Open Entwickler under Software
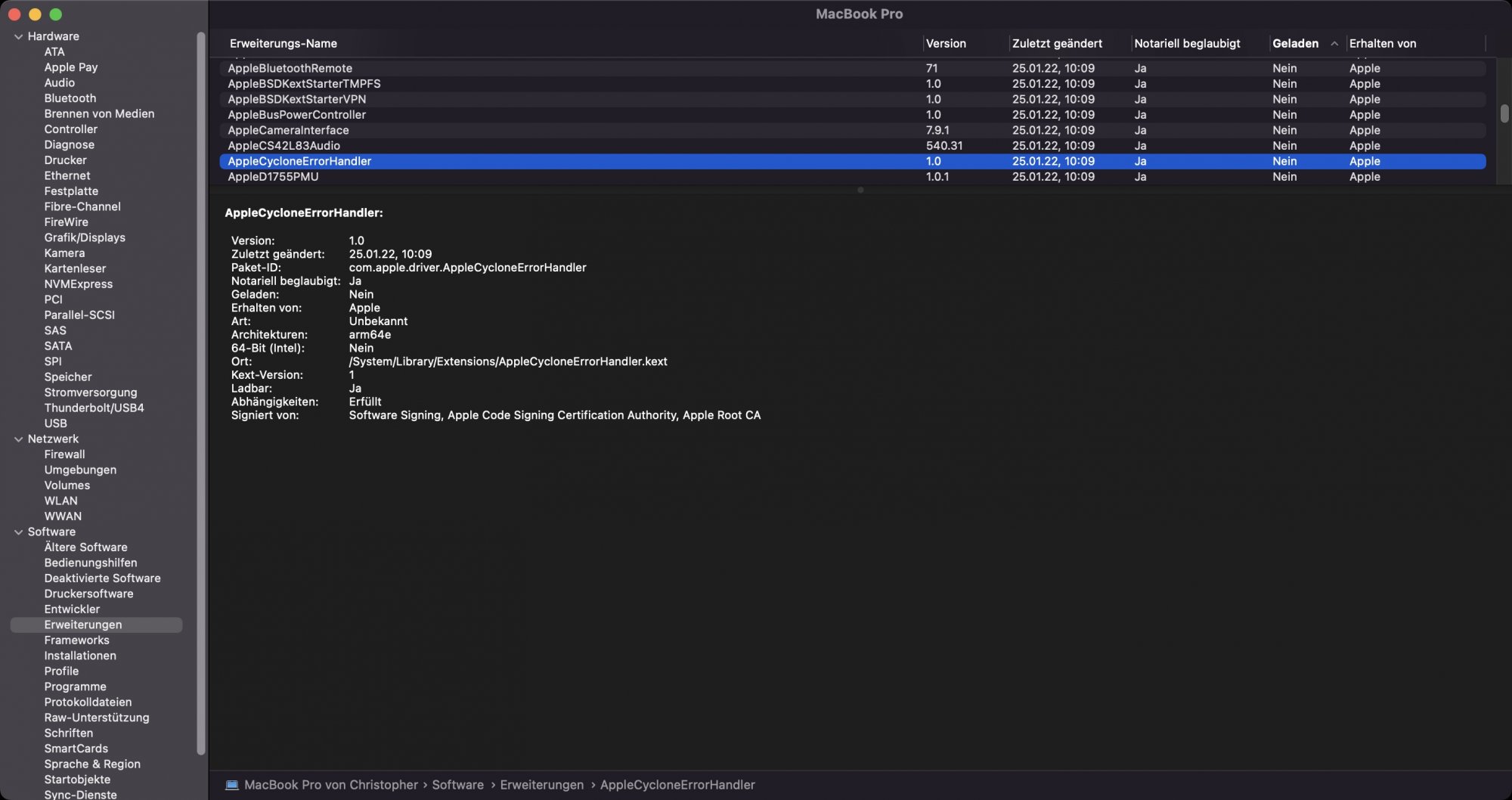The height and width of the screenshot is (800, 1512). [72, 609]
